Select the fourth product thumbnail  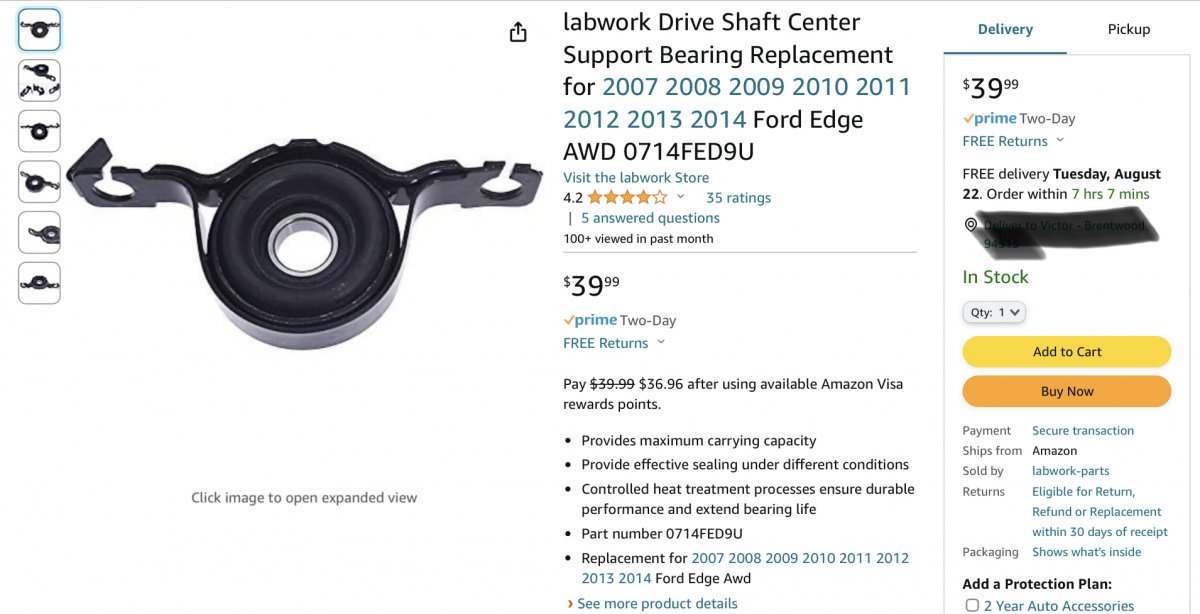[39, 182]
